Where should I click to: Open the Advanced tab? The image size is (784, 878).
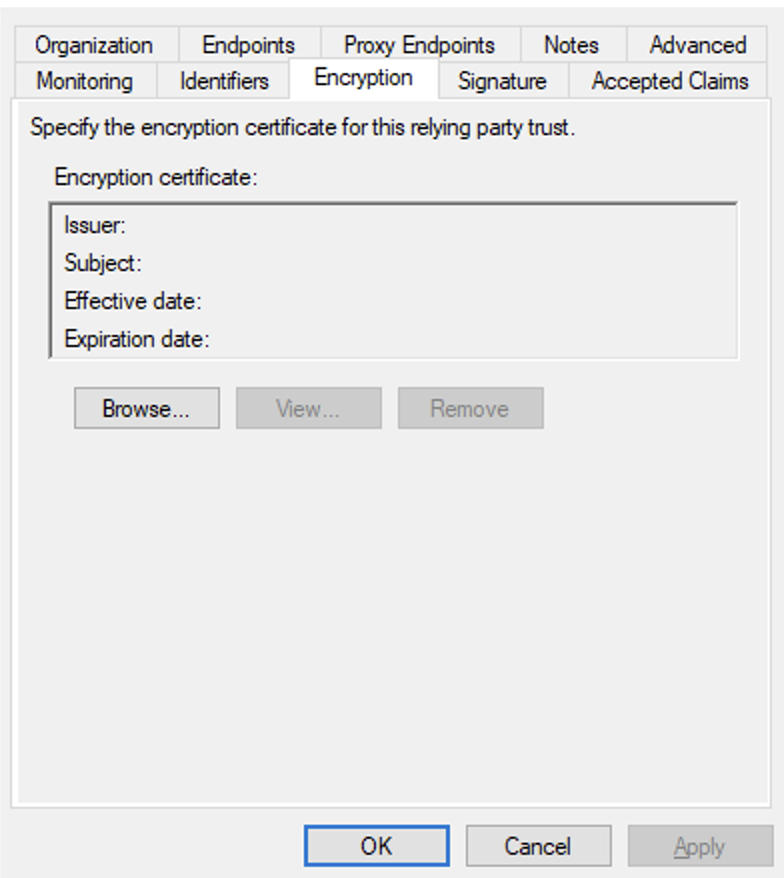pyautogui.click(x=697, y=45)
